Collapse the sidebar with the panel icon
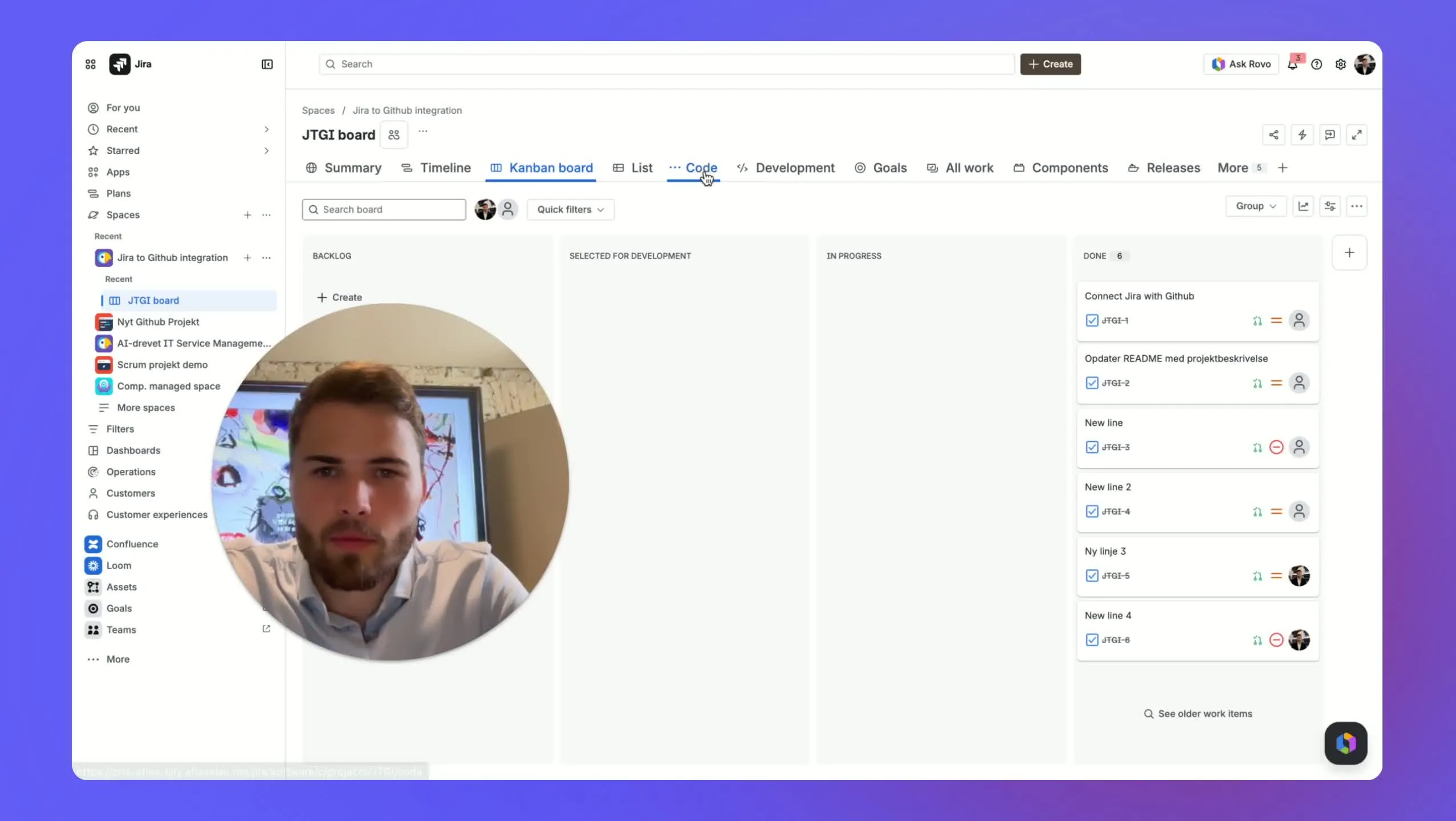Image resolution: width=1456 pixels, height=821 pixels. 267,64
